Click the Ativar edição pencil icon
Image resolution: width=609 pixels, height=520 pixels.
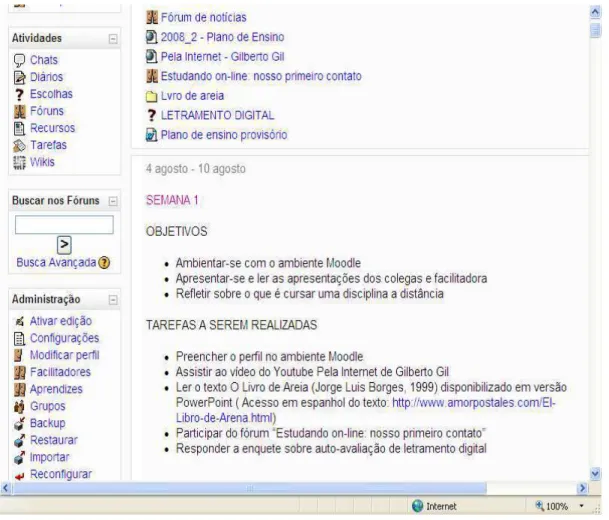point(19,322)
